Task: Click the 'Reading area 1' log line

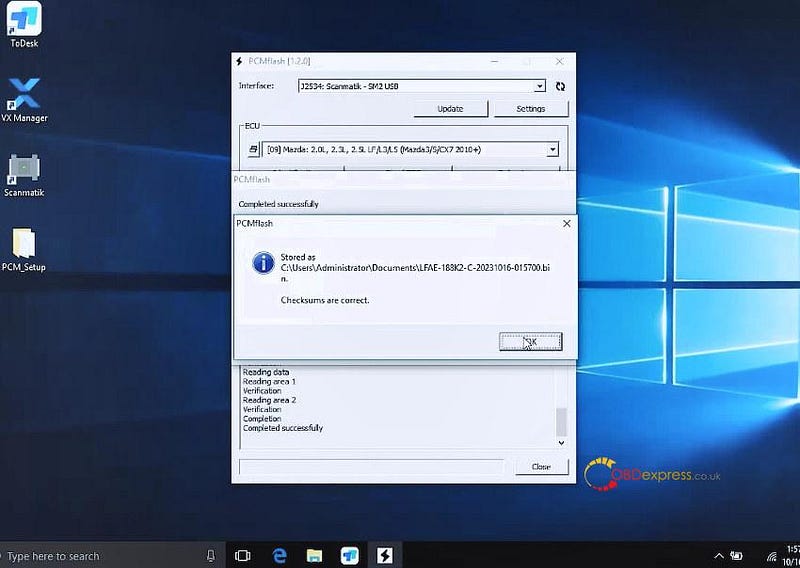Action: click(269, 381)
